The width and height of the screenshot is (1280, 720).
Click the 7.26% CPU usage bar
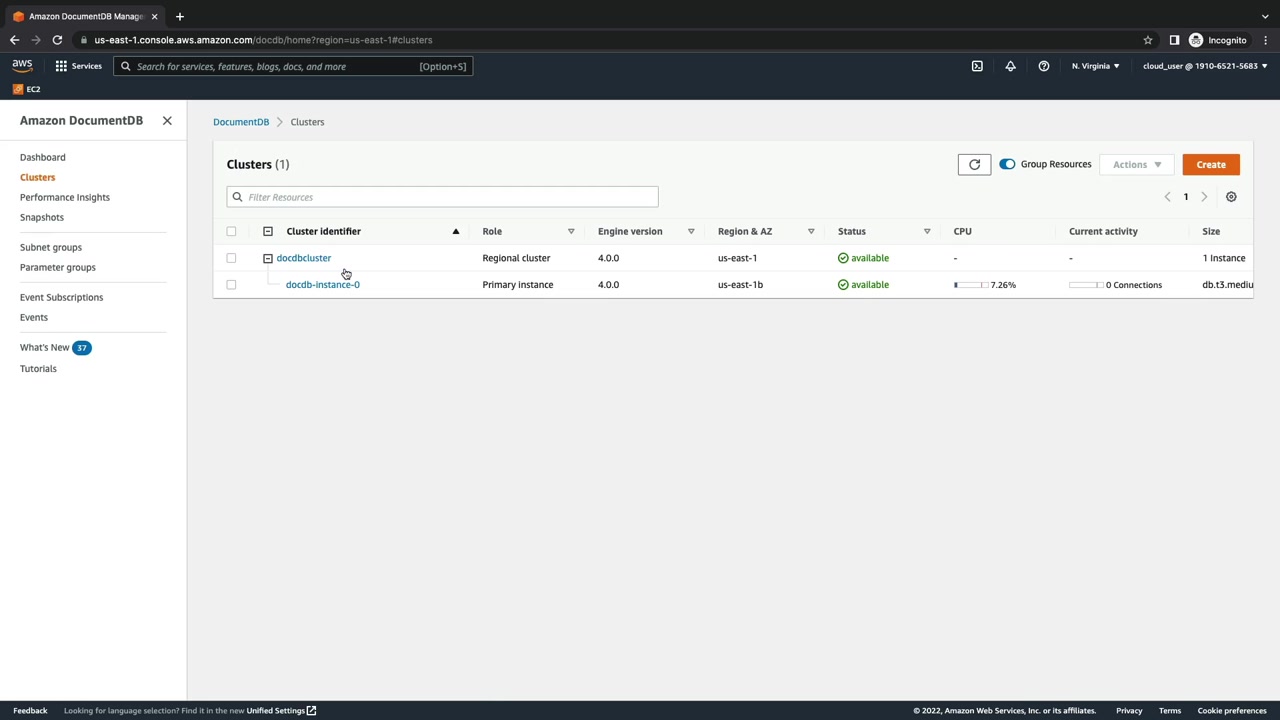[971, 285]
